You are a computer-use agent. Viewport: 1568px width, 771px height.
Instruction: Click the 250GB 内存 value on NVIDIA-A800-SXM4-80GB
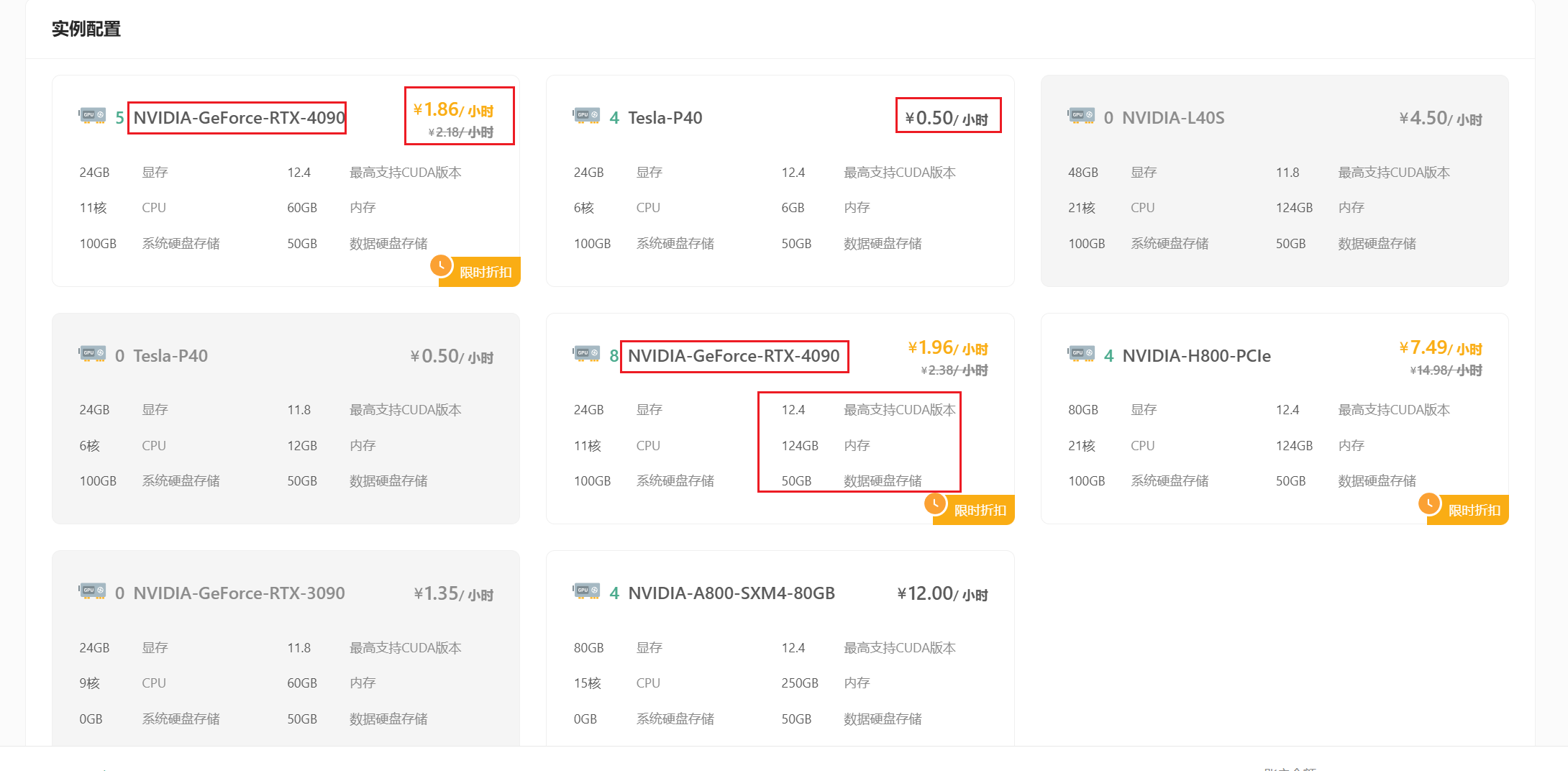point(800,683)
